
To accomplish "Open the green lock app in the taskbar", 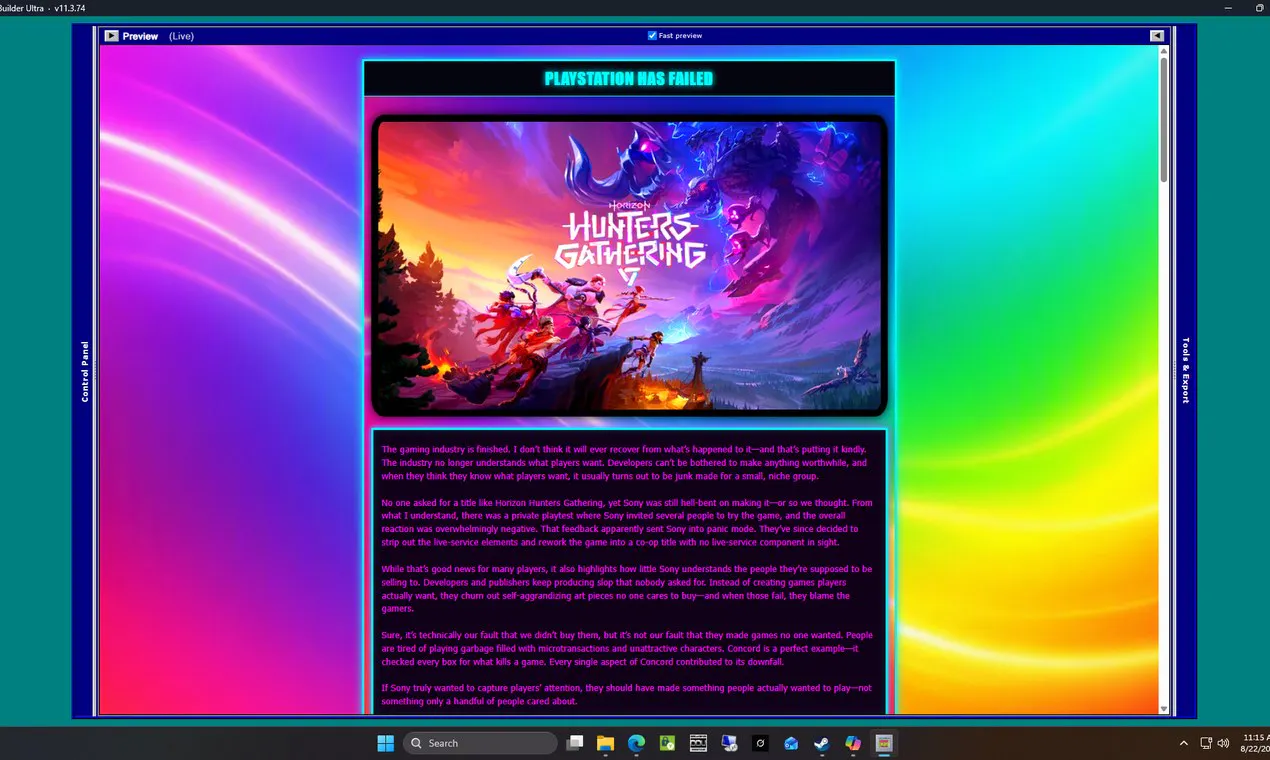I will (667, 743).
